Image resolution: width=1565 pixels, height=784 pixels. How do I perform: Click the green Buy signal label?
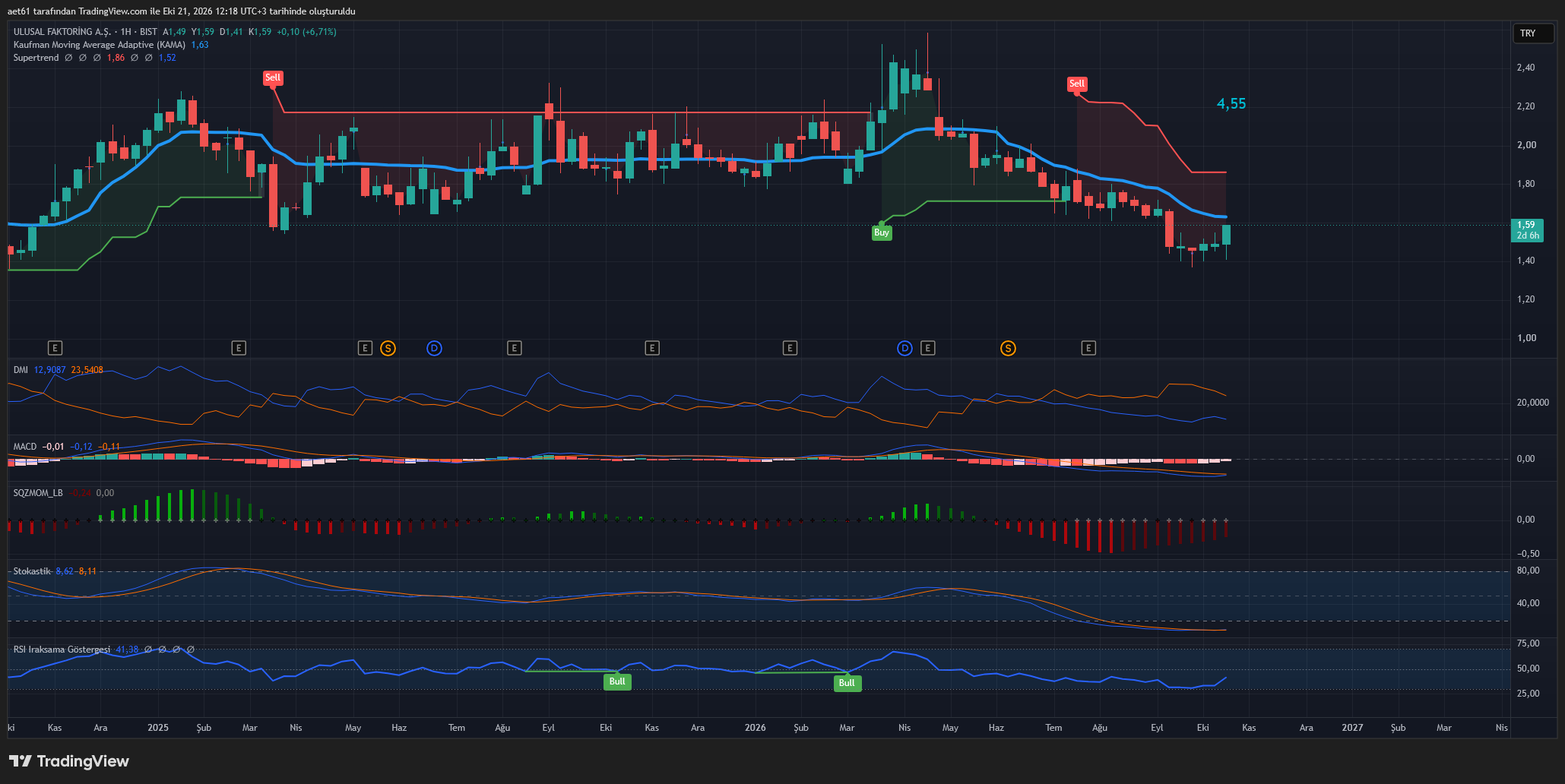point(882,232)
